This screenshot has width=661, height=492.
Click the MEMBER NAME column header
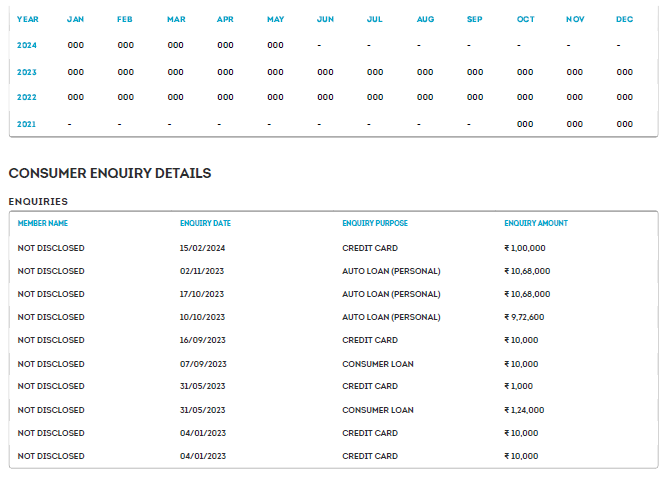pos(43,223)
